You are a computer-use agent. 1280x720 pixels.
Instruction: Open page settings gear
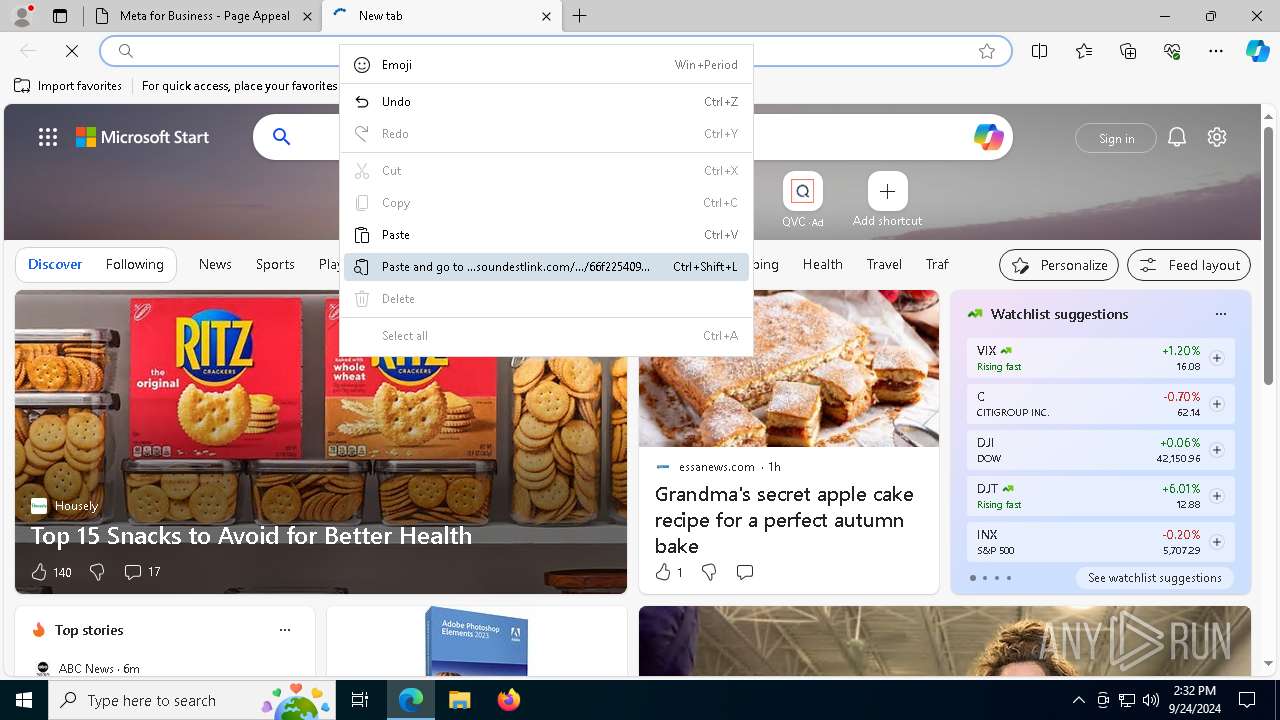(x=1217, y=137)
